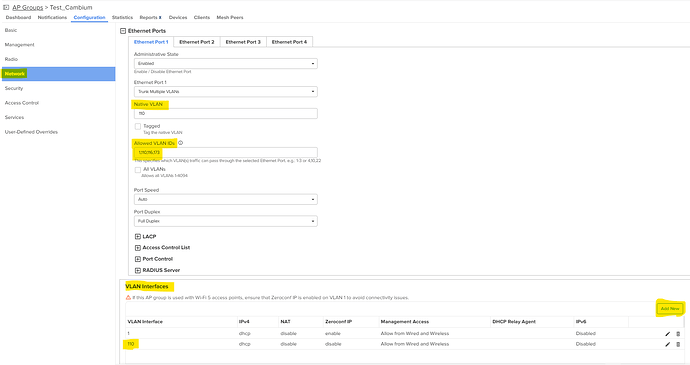Collapse the Ethernet Ports section
Screen dimensions: 690x365
pos(123,31)
